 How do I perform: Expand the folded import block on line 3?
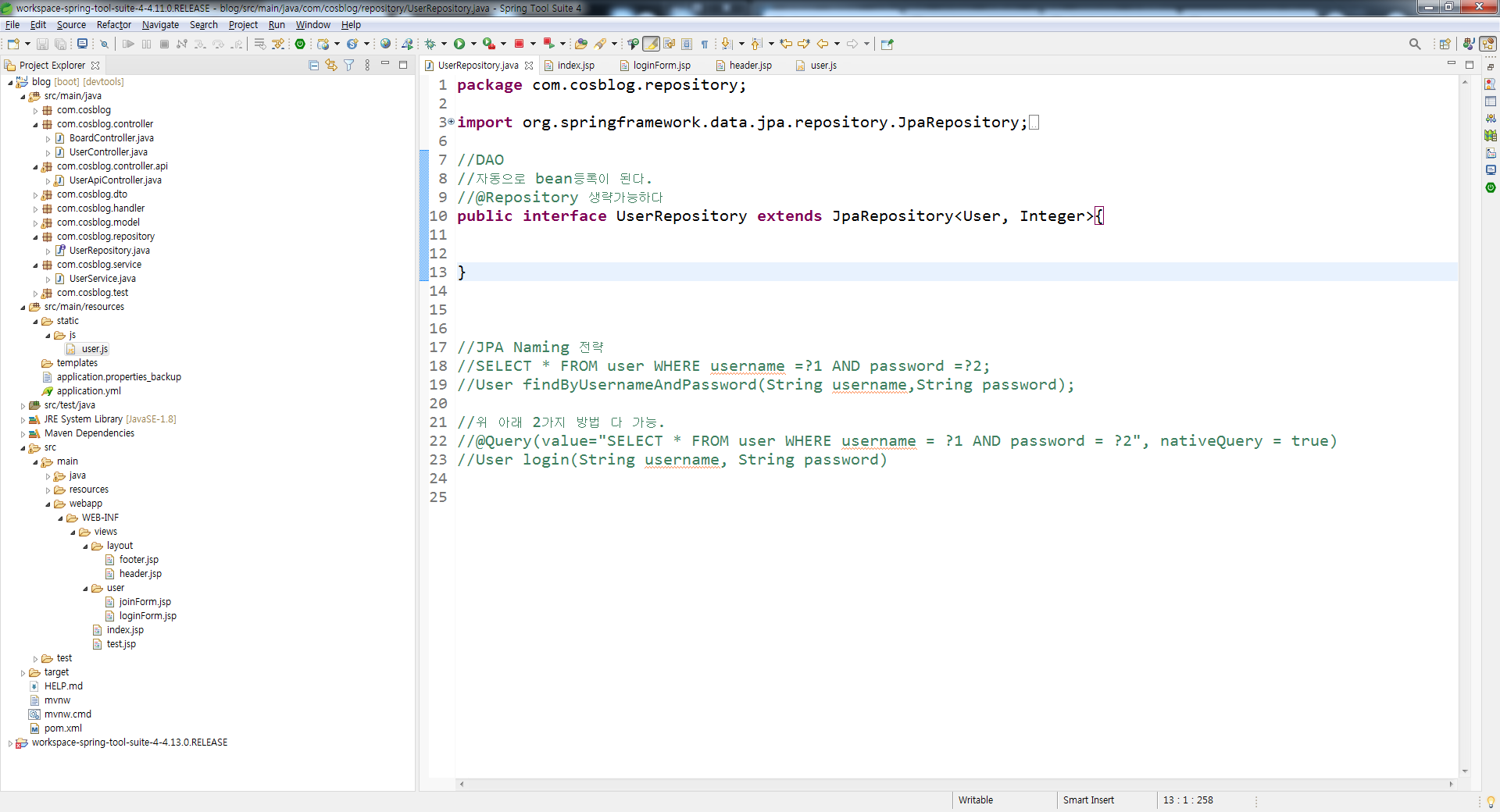pyautogui.click(x=452, y=122)
